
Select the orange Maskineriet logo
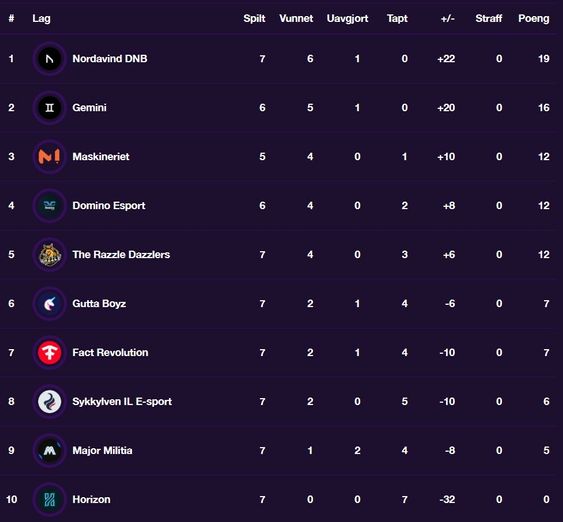click(x=50, y=157)
